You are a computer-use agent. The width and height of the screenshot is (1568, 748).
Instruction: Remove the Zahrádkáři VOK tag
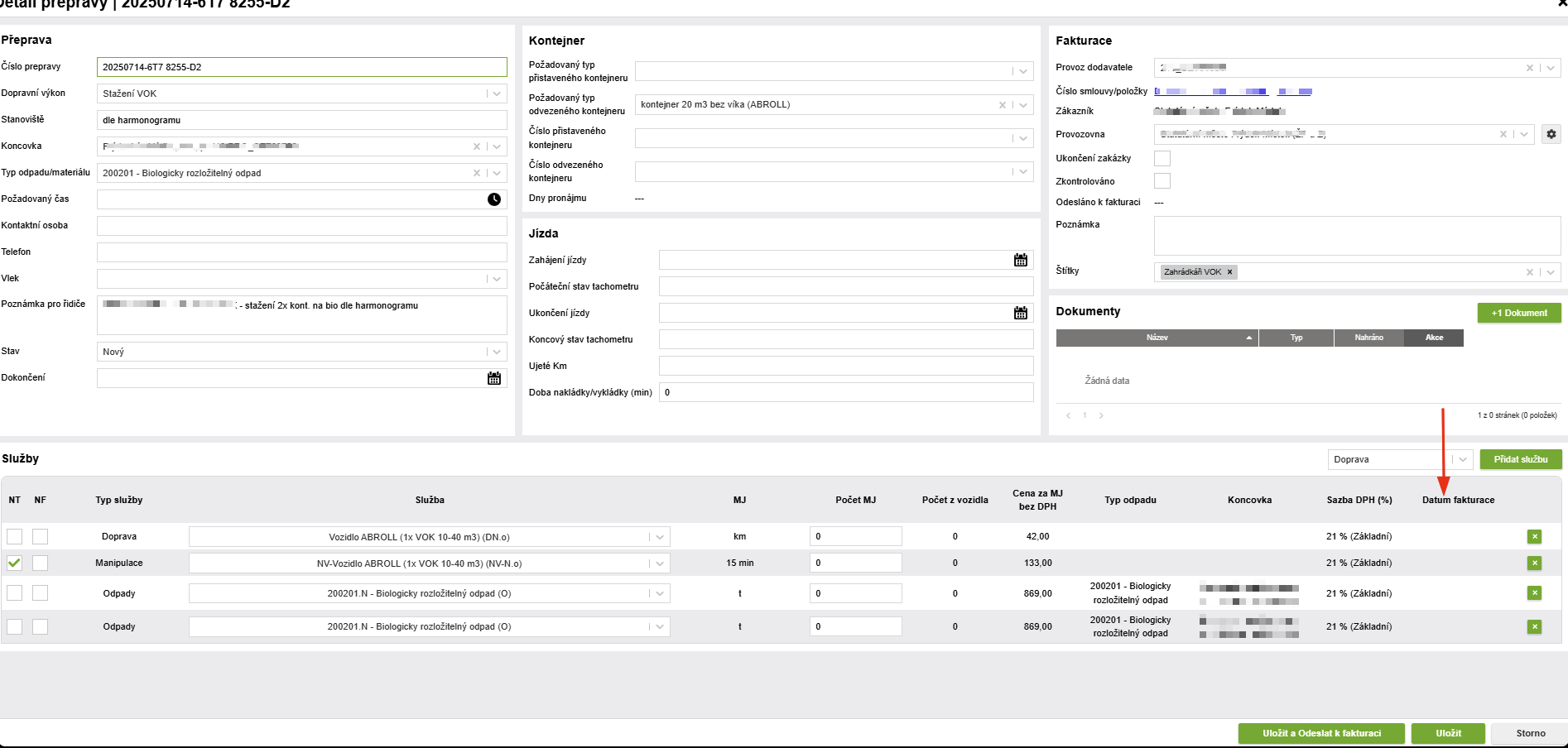point(1229,271)
